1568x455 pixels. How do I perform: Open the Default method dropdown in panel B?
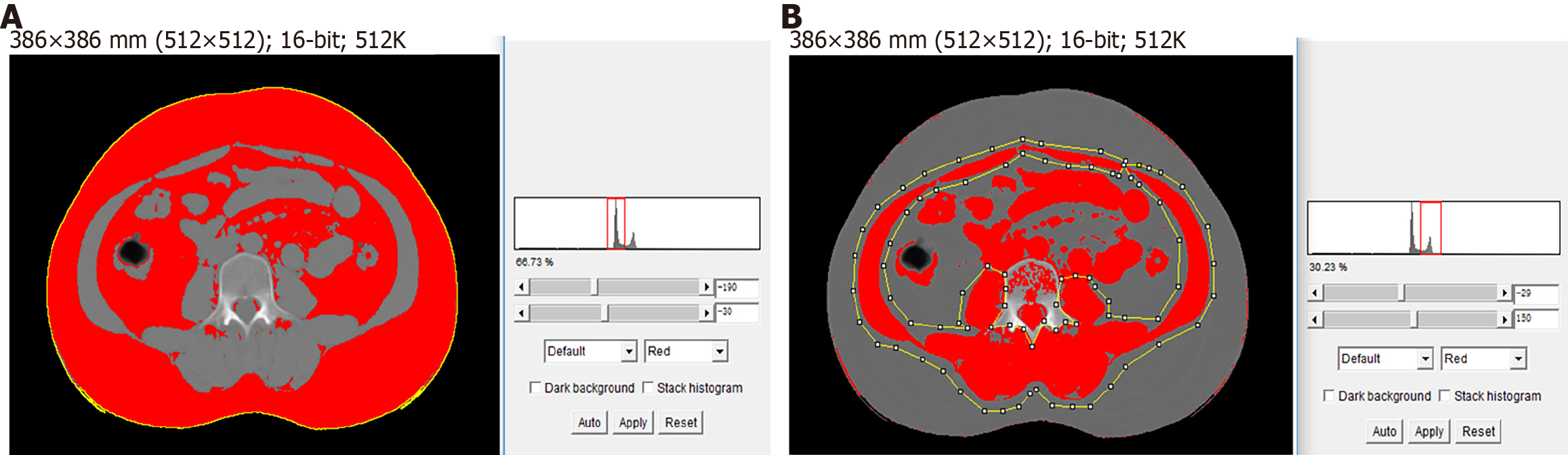point(1385,359)
